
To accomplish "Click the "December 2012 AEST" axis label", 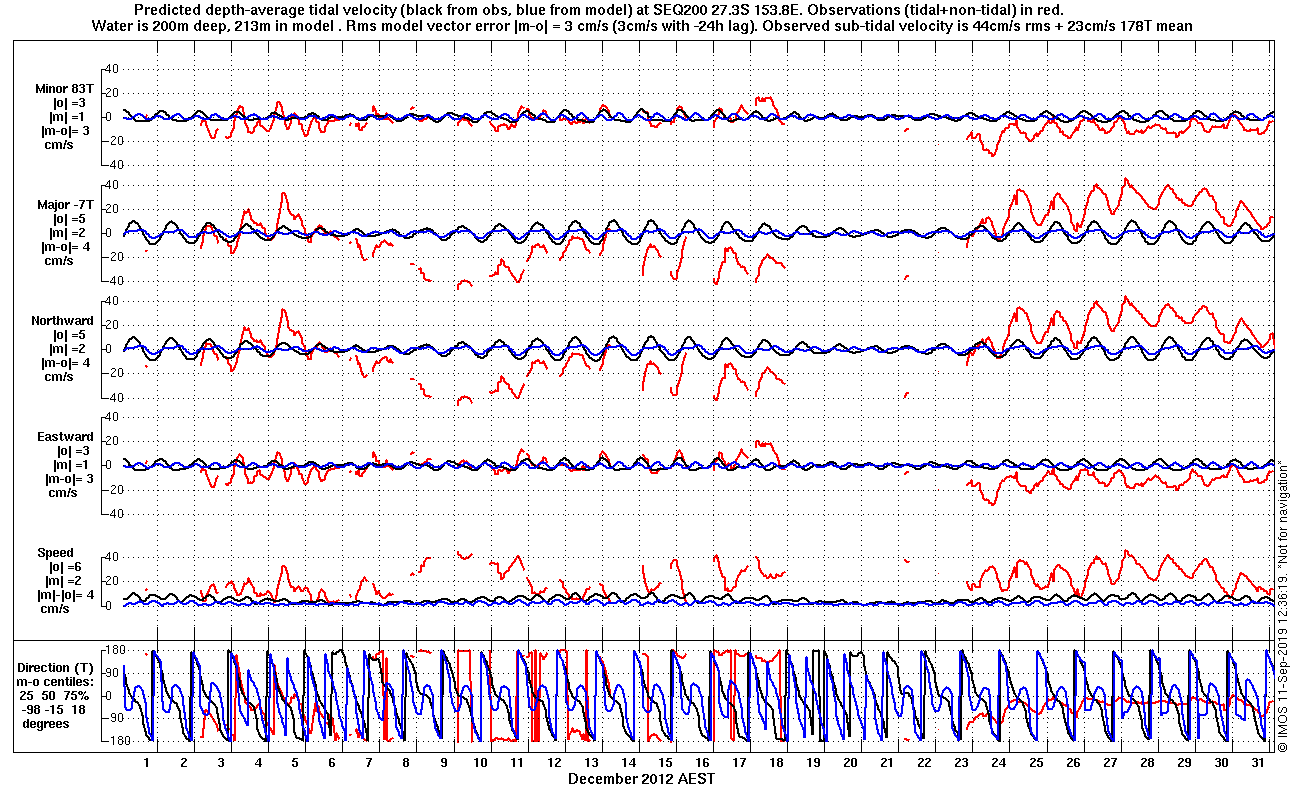I will pyautogui.click(x=641, y=779).
